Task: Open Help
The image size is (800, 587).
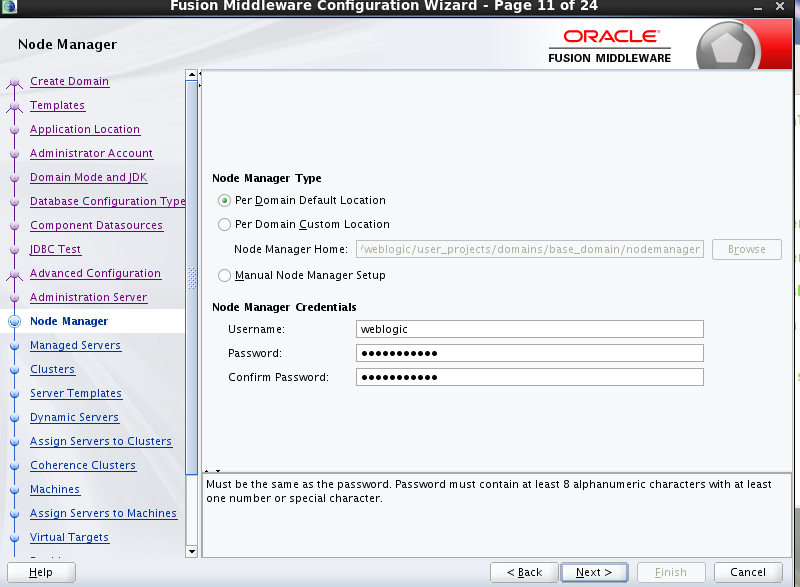Action: (41, 571)
